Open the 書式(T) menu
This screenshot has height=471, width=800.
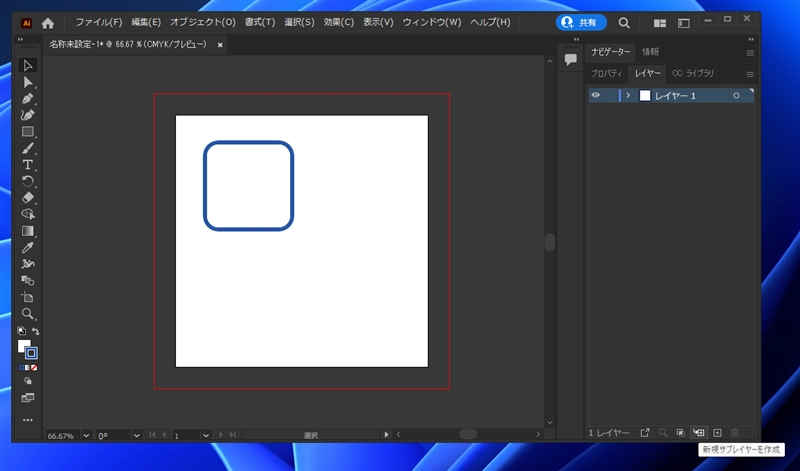(260, 22)
